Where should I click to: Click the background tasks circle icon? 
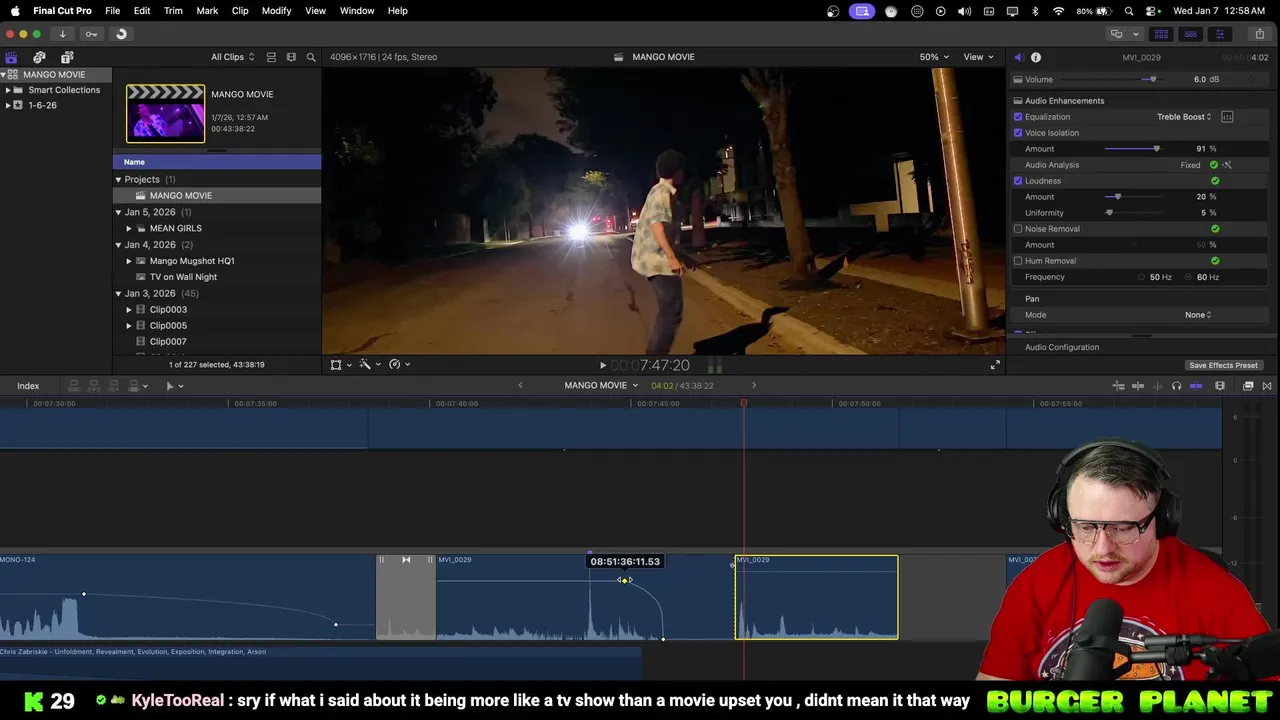121,34
